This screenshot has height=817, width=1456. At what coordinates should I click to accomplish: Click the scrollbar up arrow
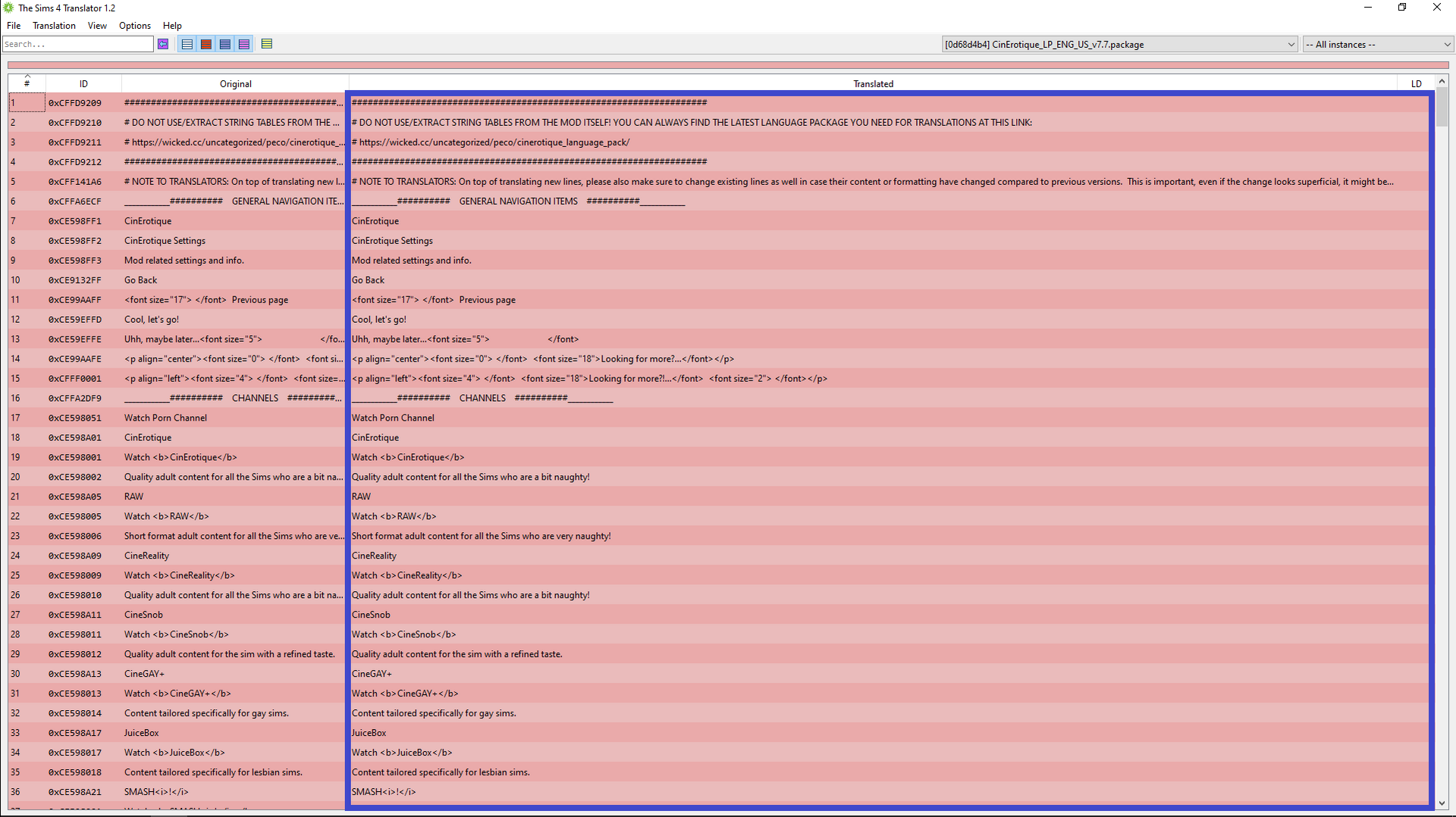(x=1442, y=81)
